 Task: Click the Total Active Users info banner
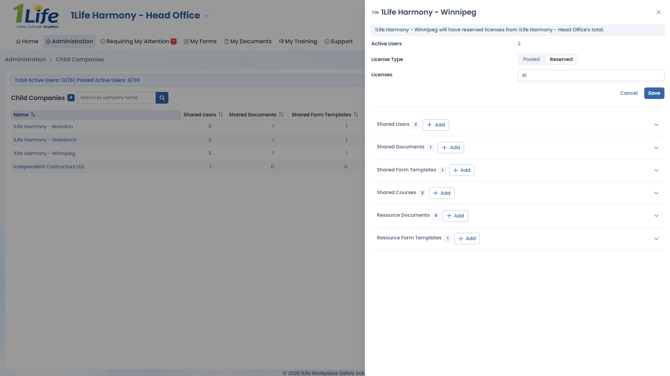187,80
